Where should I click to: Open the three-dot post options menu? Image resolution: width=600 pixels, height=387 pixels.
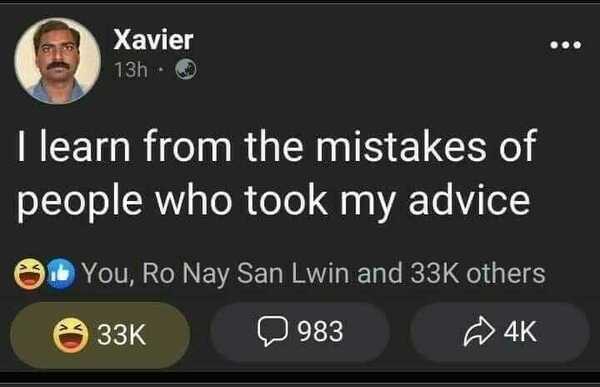[x=566, y=45]
